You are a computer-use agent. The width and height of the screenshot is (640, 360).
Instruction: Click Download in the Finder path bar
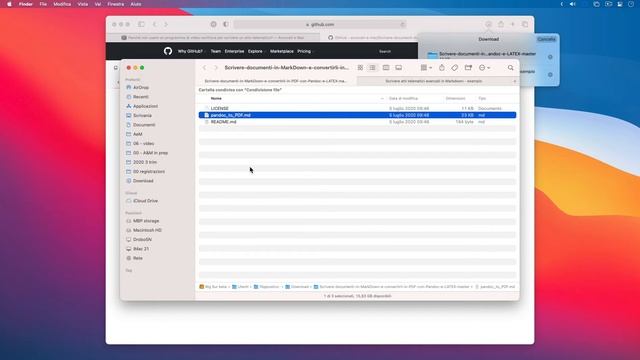[x=297, y=287]
